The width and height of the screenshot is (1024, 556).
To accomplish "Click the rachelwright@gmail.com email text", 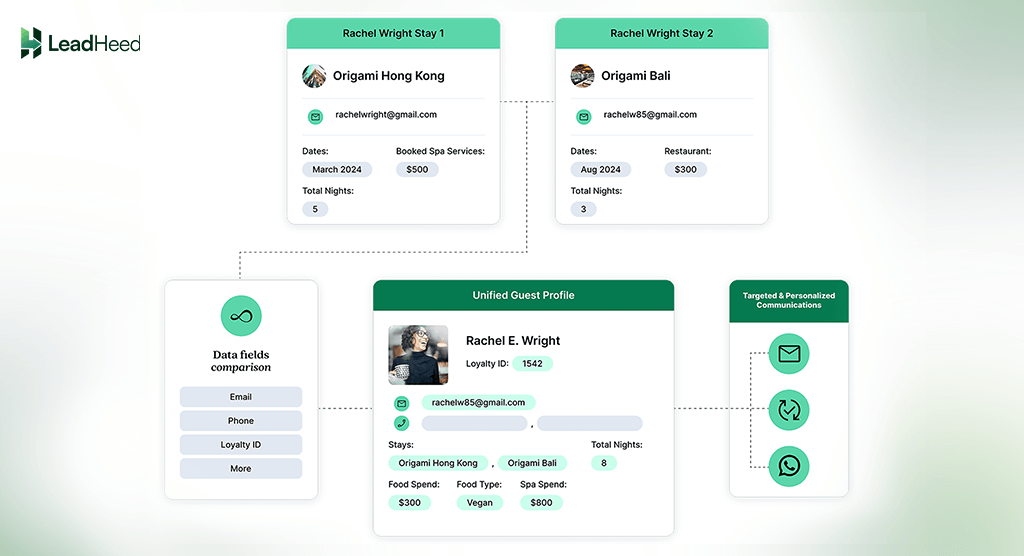I will pyautogui.click(x=386, y=114).
